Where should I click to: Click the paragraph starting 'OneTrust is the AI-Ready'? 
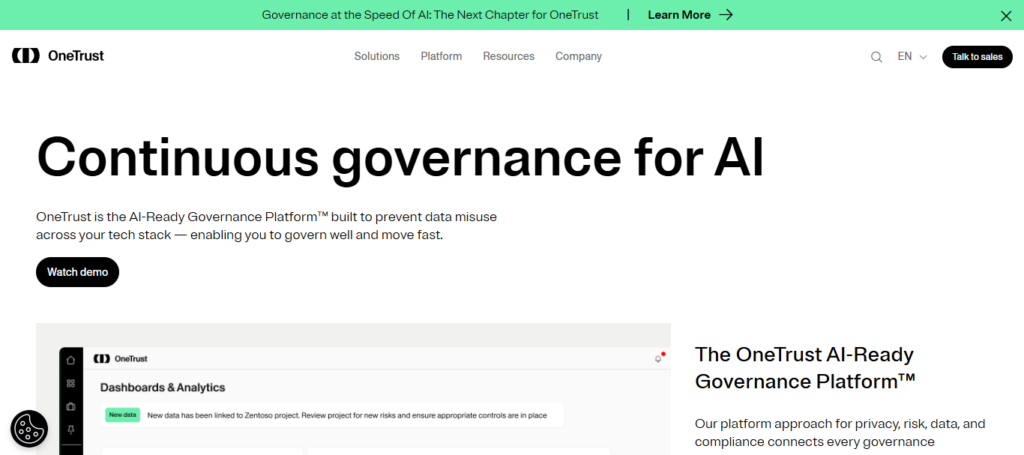[266, 226]
